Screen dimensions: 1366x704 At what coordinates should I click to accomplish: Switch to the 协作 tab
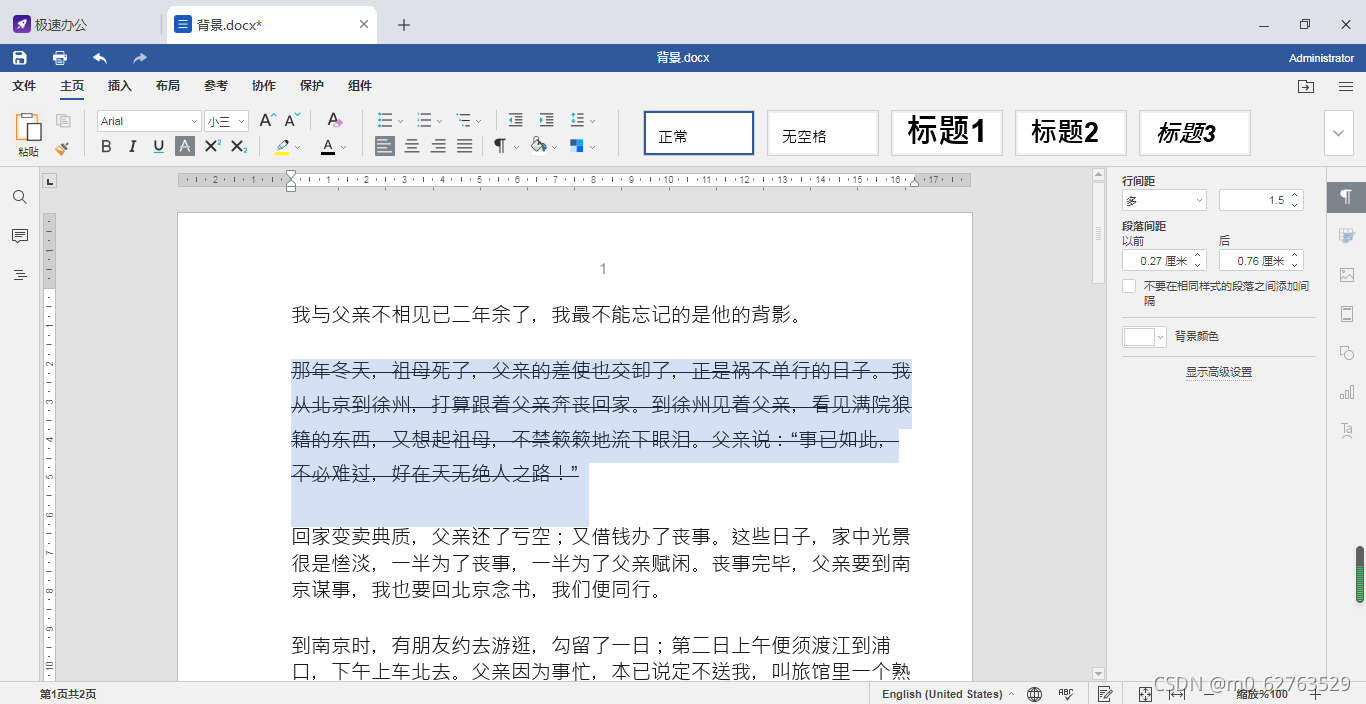264,86
